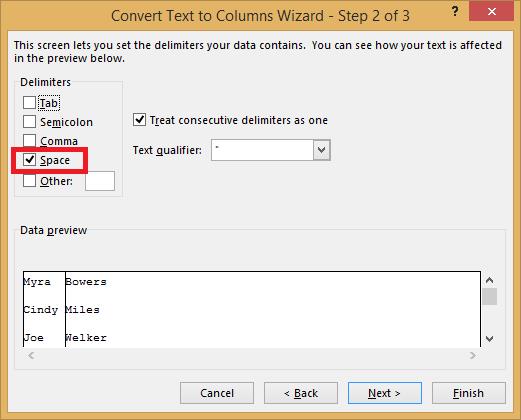Image resolution: width=521 pixels, height=420 pixels.
Task: Click the preview horizontal scroll left arrow
Action: 31,355
